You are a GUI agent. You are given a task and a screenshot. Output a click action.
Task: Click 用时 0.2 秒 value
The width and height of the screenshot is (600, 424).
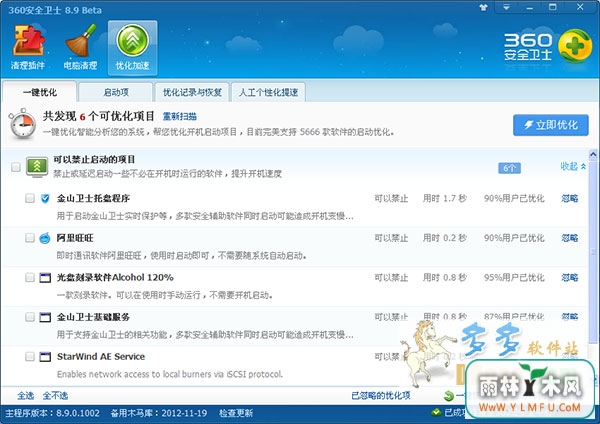click(x=445, y=238)
